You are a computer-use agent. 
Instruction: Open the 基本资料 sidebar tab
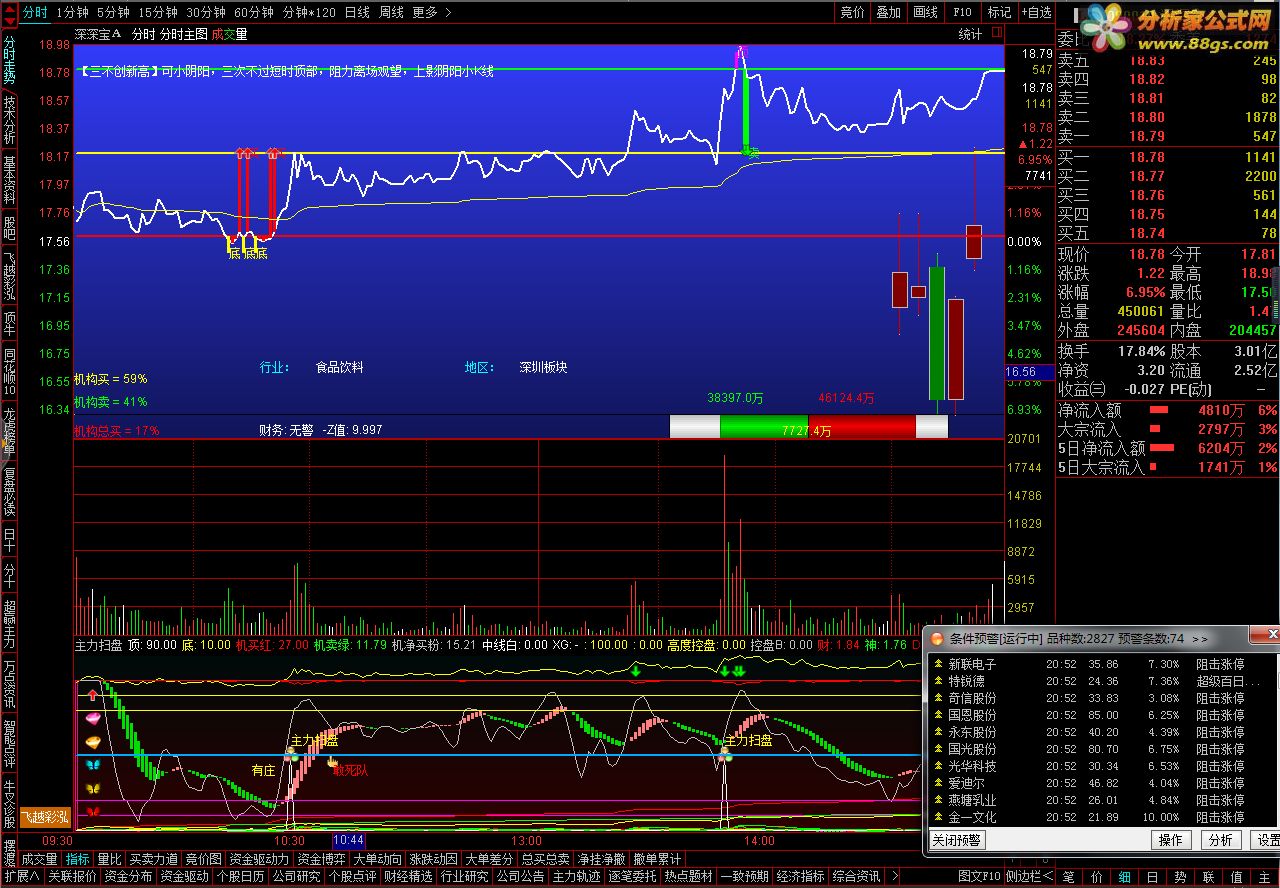(x=9, y=182)
